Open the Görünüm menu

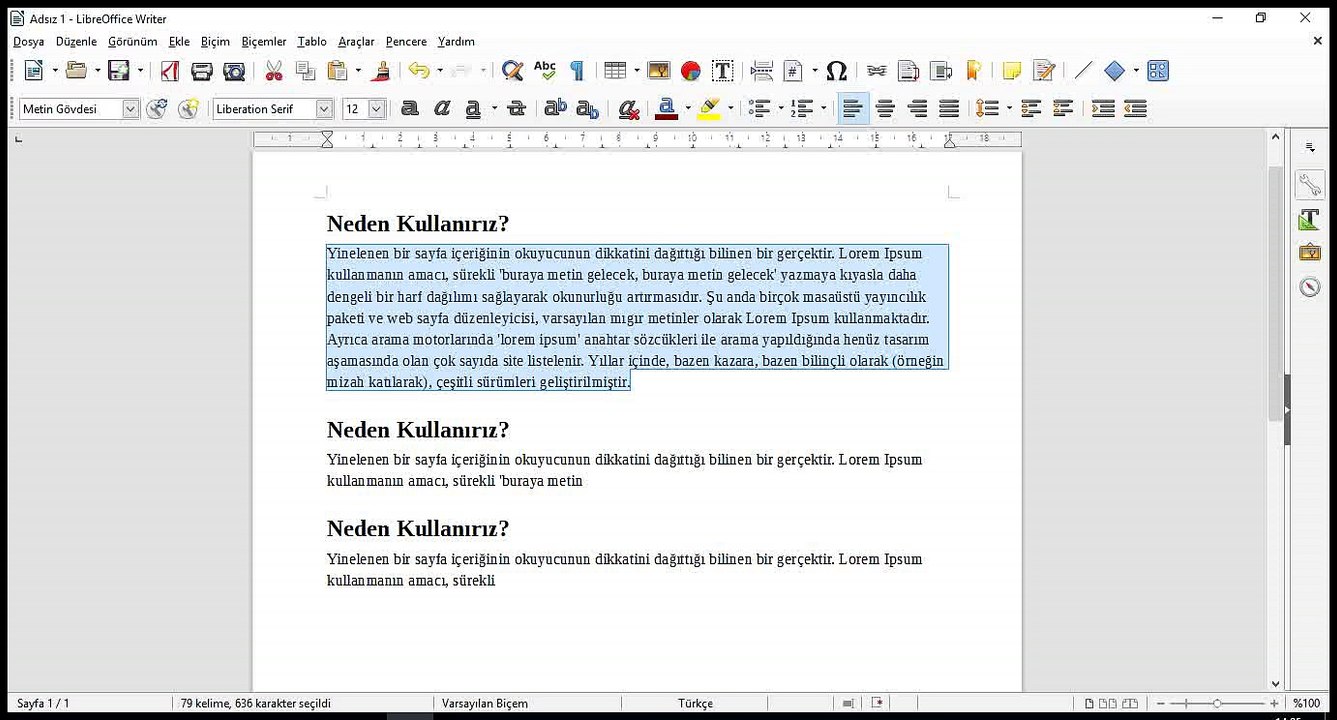133,41
